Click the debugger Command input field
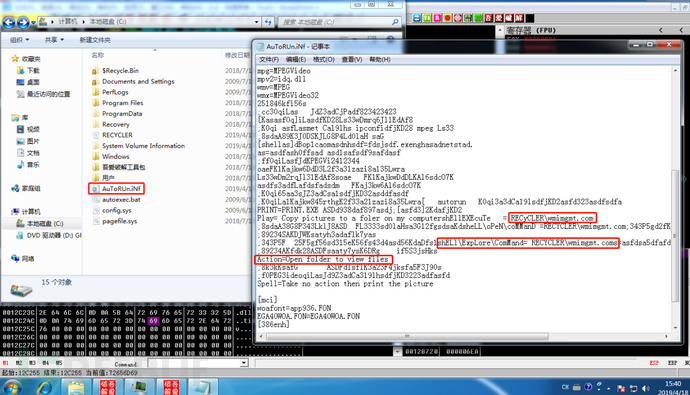This screenshot has width=690, height=395. point(194,363)
